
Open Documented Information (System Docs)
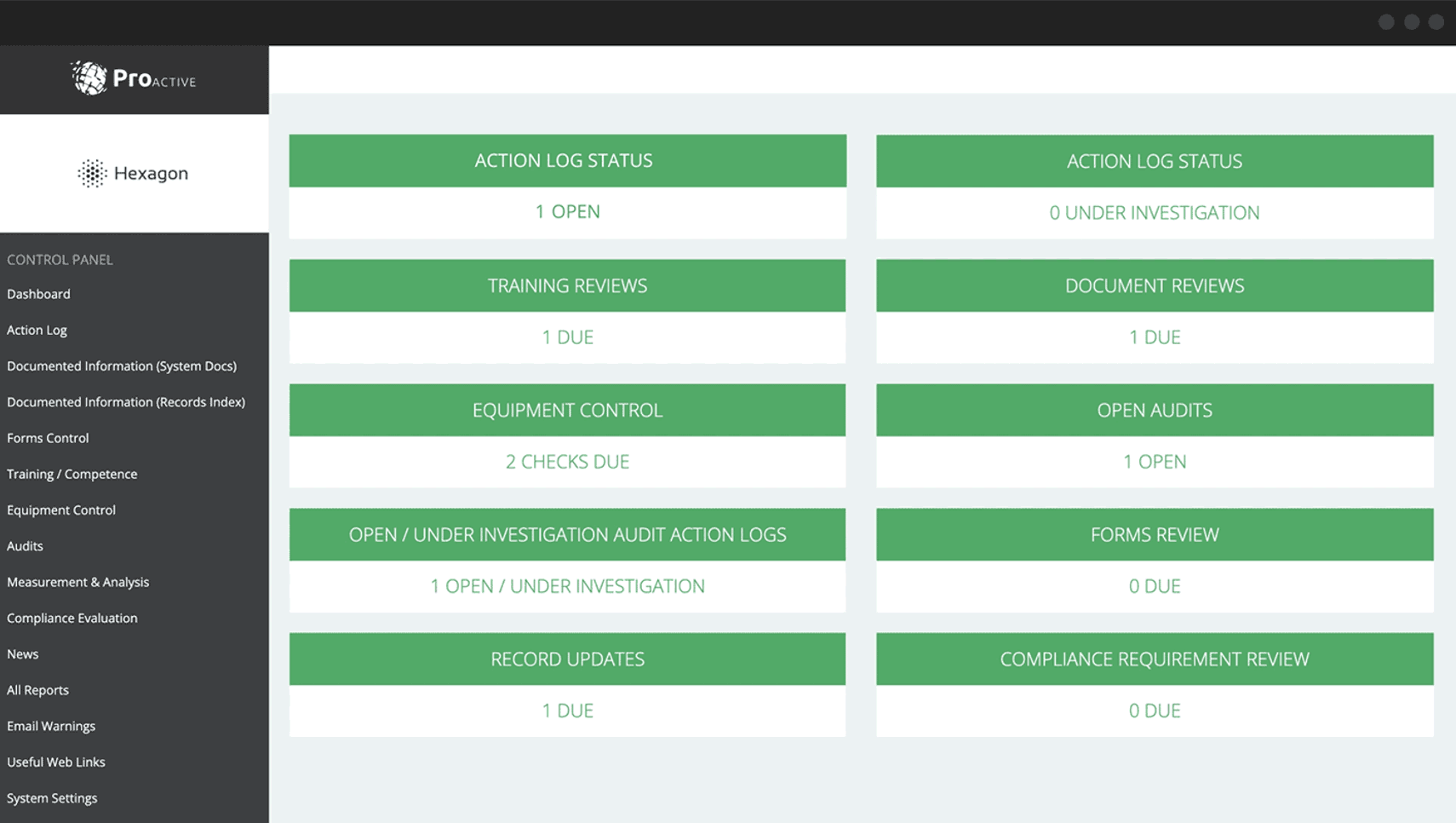coord(122,366)
